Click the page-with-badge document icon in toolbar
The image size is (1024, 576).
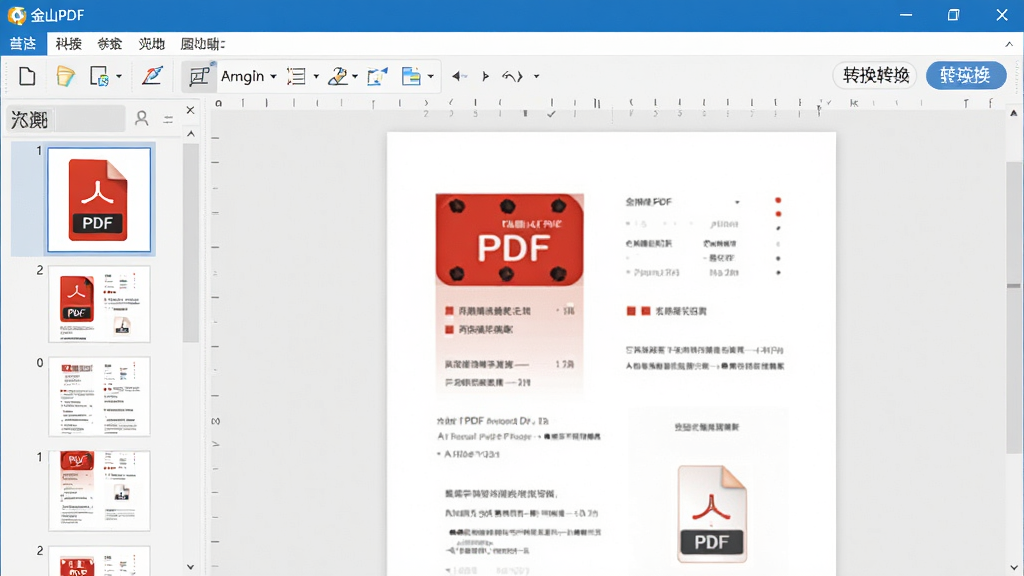coord(99,76)
